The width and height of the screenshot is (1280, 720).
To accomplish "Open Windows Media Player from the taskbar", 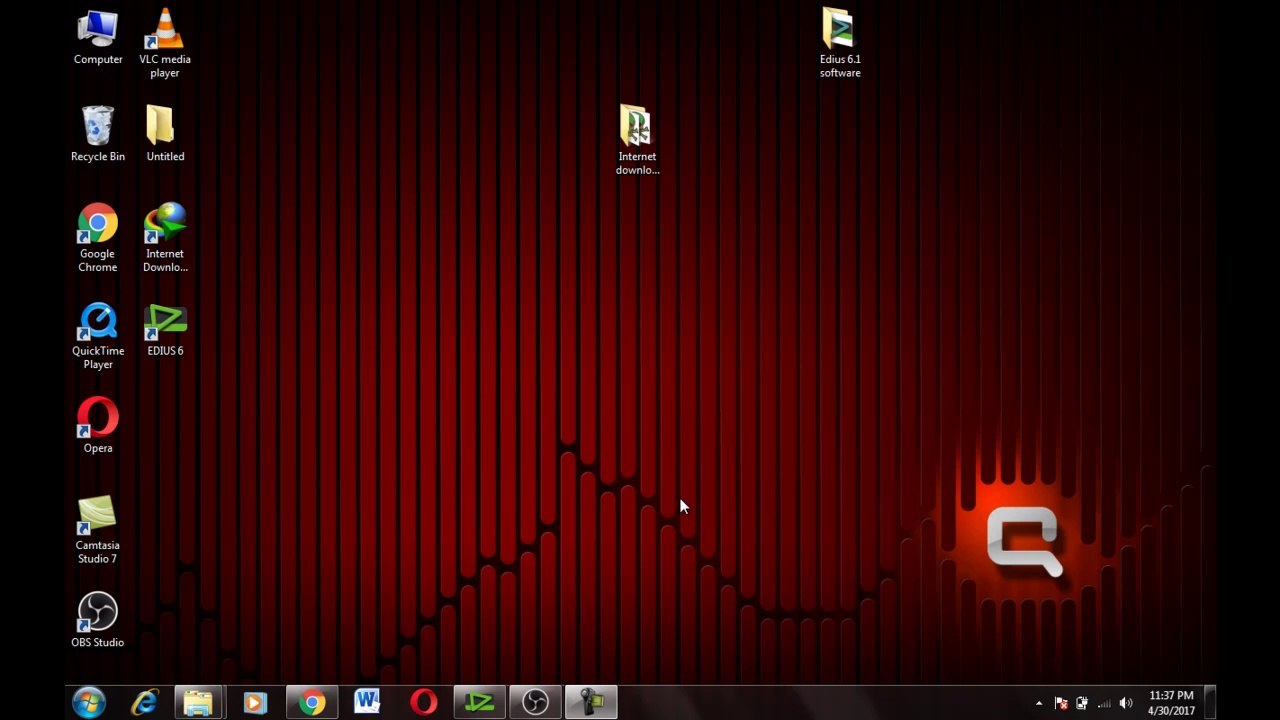I will (x=254, y=703).
